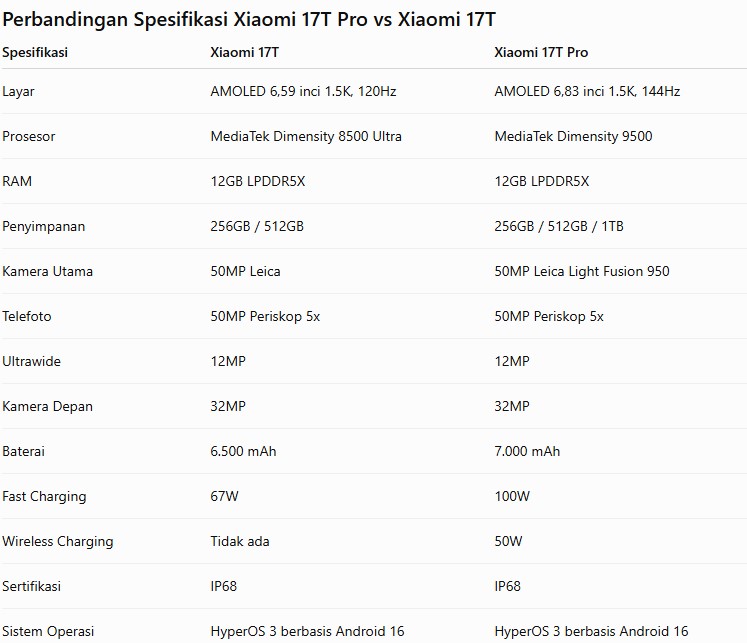Click the Sistem Operasi row label
Viewport: 747px width, 643px height.
pyautogui.click(x=48, y=631)
